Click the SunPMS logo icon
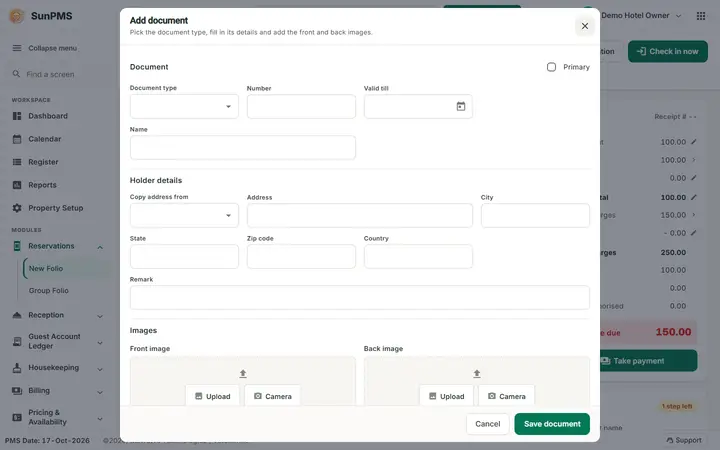The image size is (720, 450). coord(17,16)
